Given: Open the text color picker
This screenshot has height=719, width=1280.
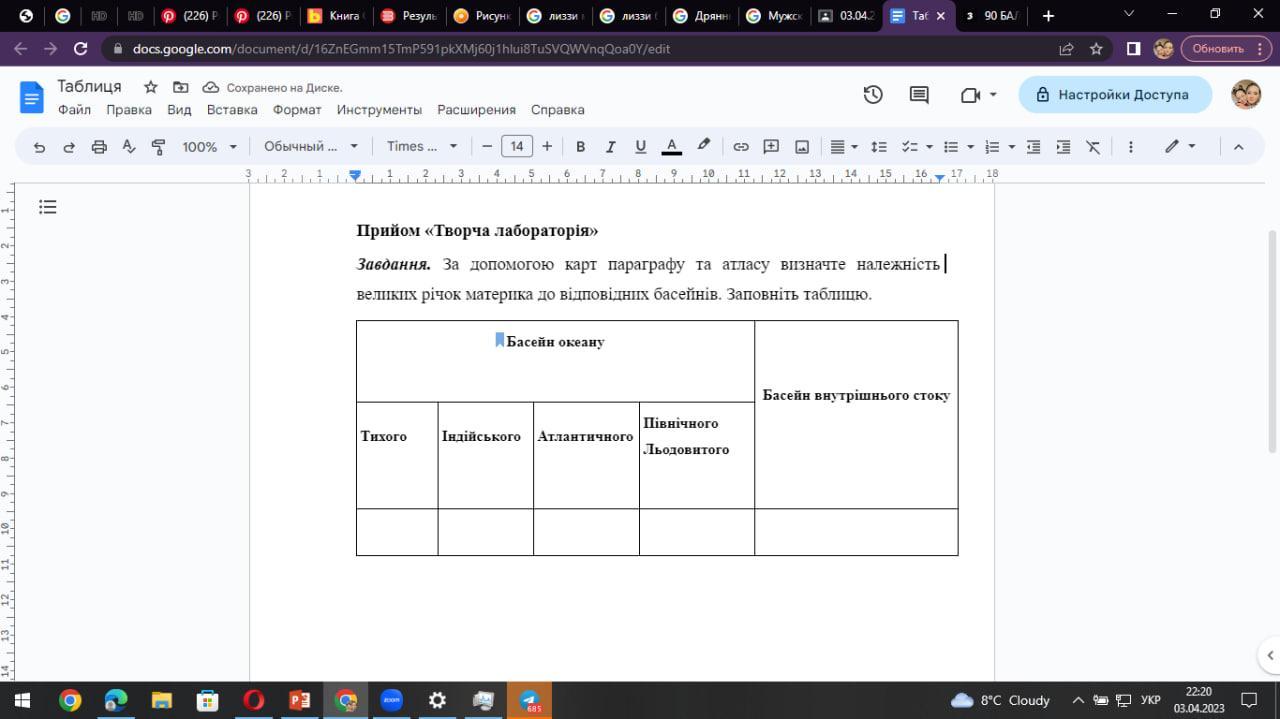Looking at the screenshot, I should pyautogui.click(x=672, y=147).
